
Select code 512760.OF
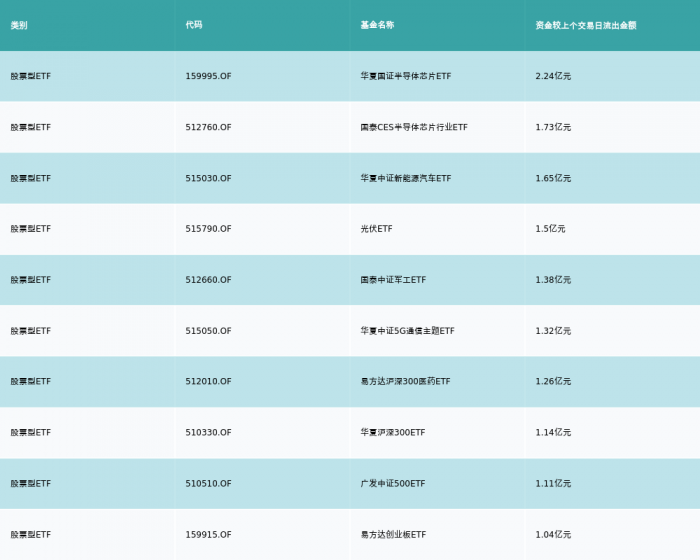[208, 127]
